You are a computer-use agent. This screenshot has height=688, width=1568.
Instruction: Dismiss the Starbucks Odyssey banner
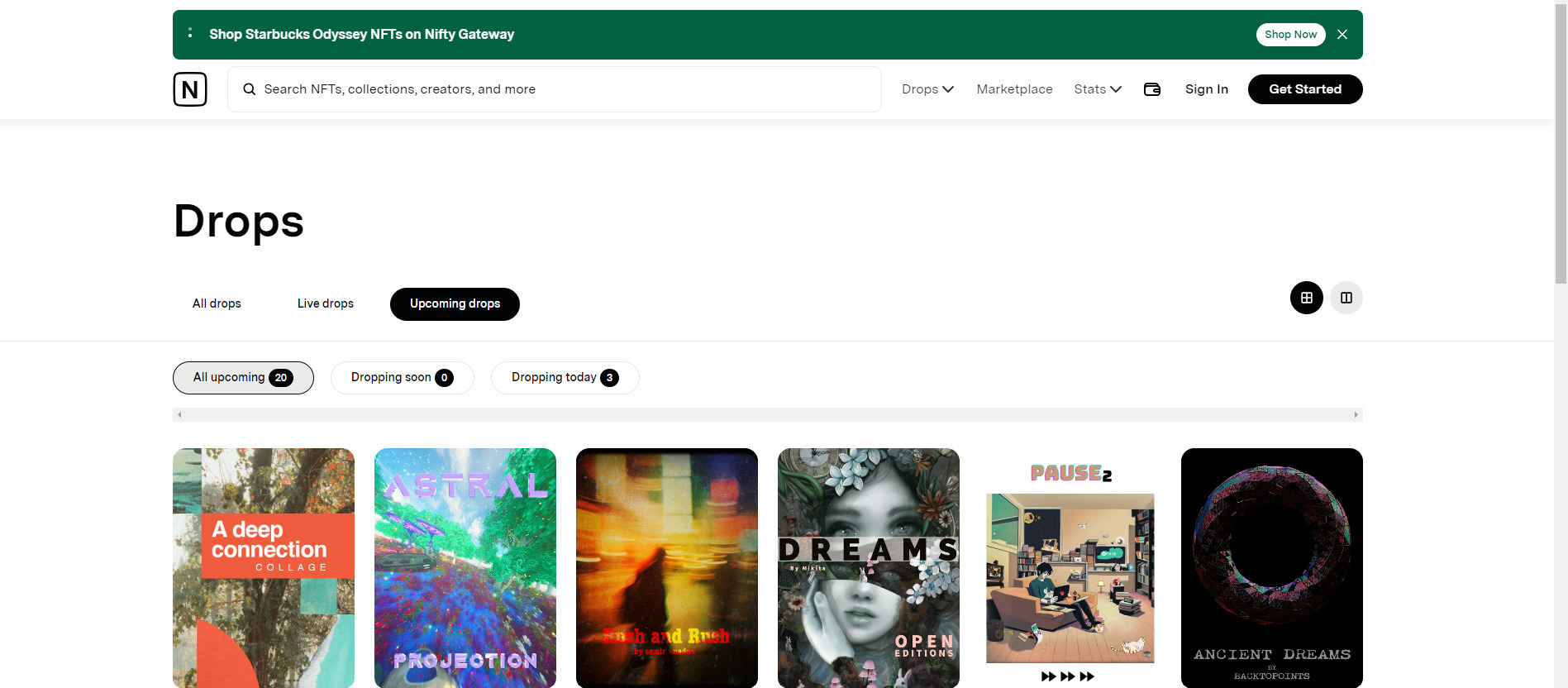[x=1342, y=35]
